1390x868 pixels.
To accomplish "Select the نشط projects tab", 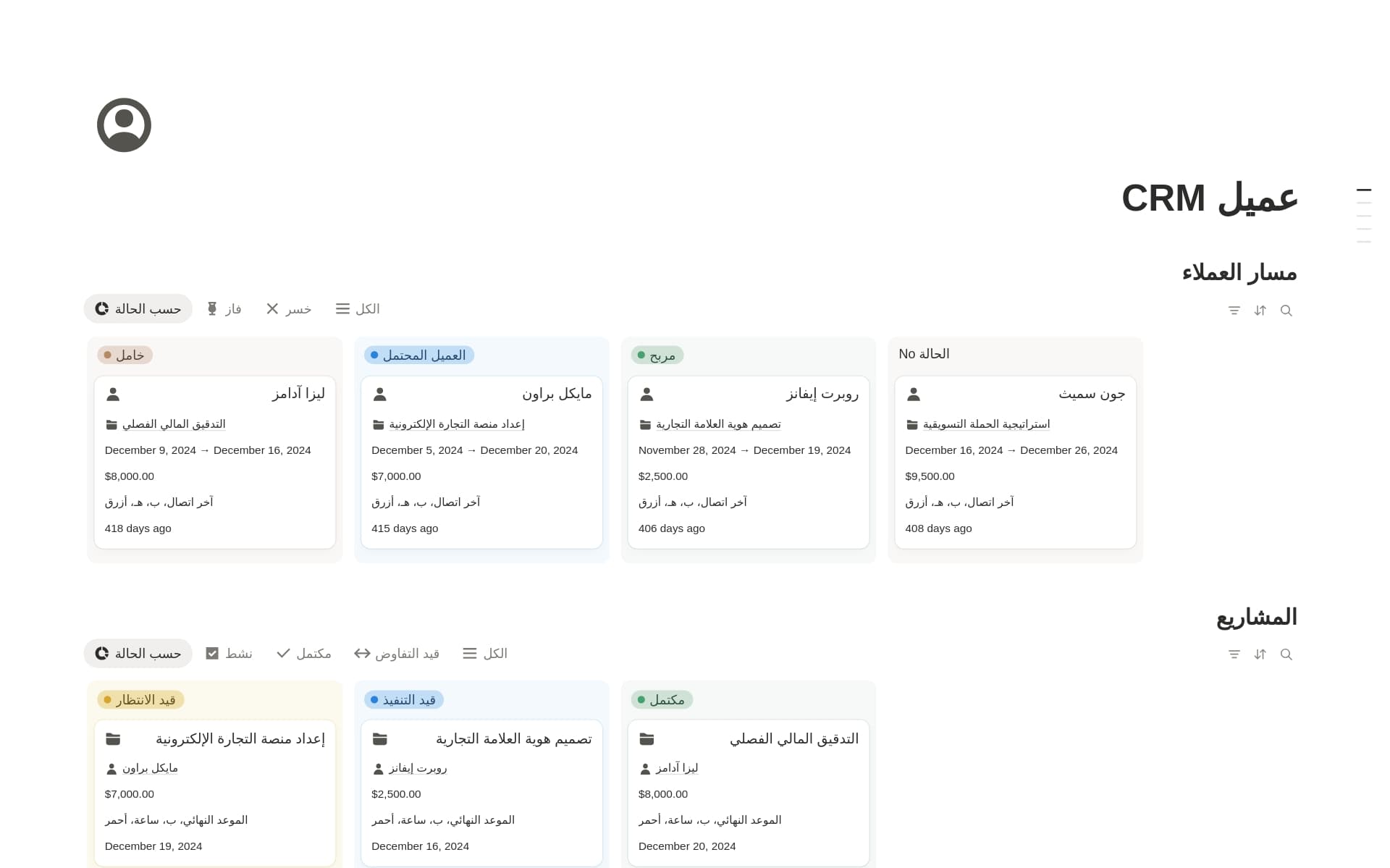I will click(229, 654).
